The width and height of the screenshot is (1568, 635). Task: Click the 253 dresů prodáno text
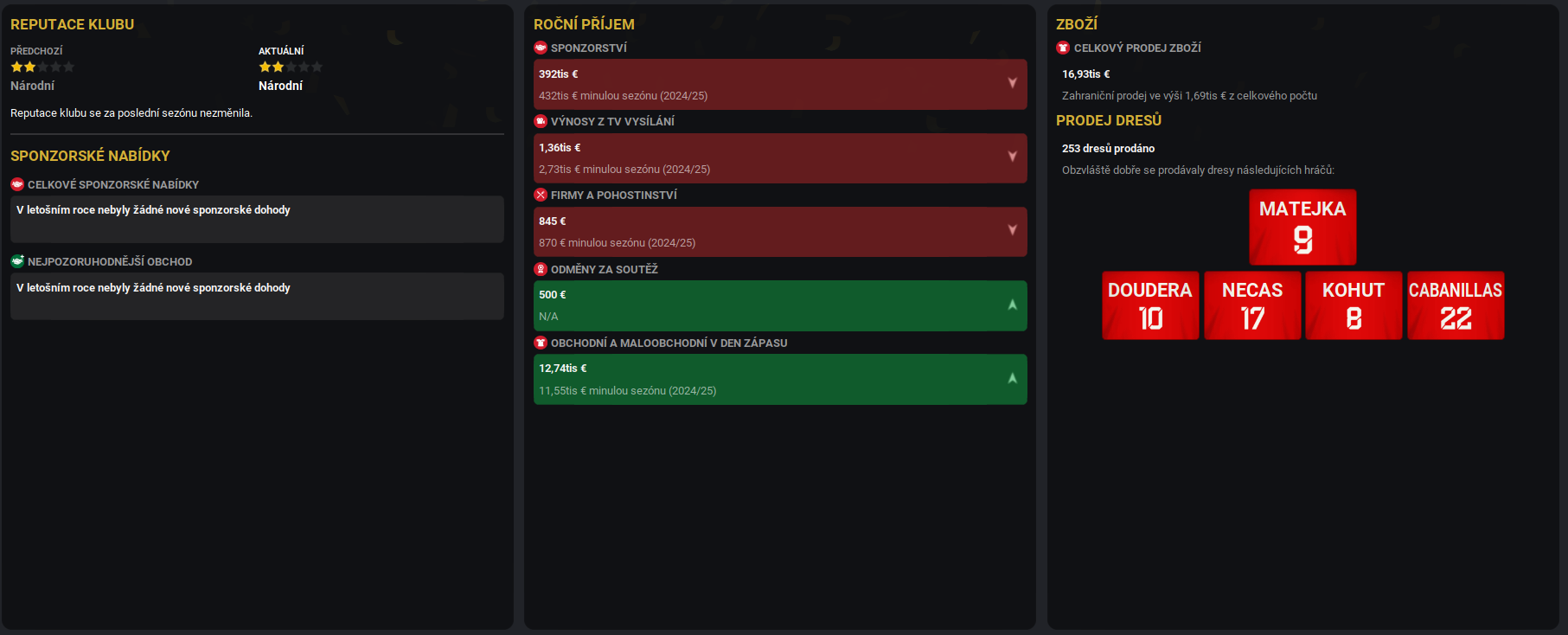[1108, 149]
